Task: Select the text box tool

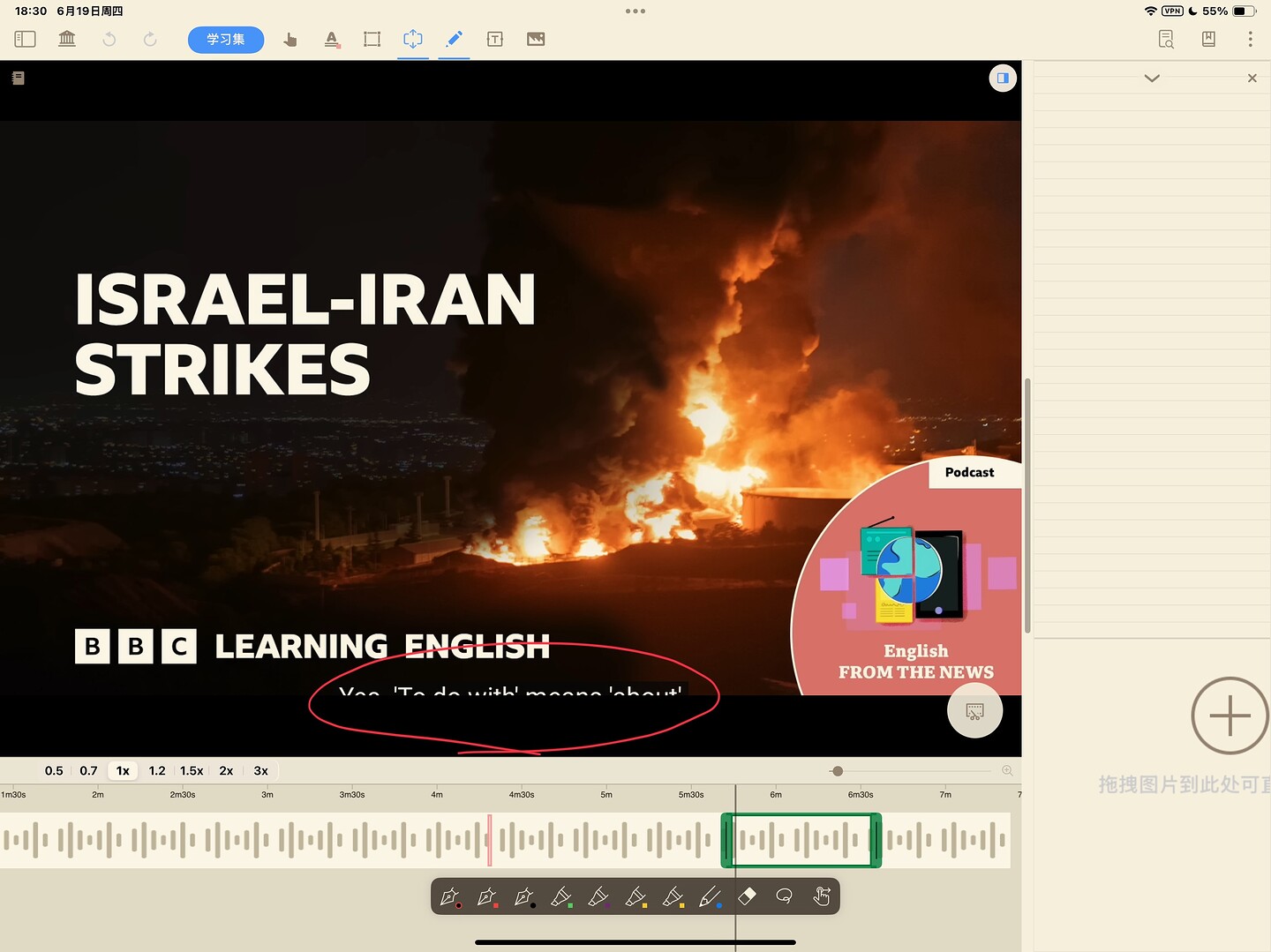Action: point(495,39)
